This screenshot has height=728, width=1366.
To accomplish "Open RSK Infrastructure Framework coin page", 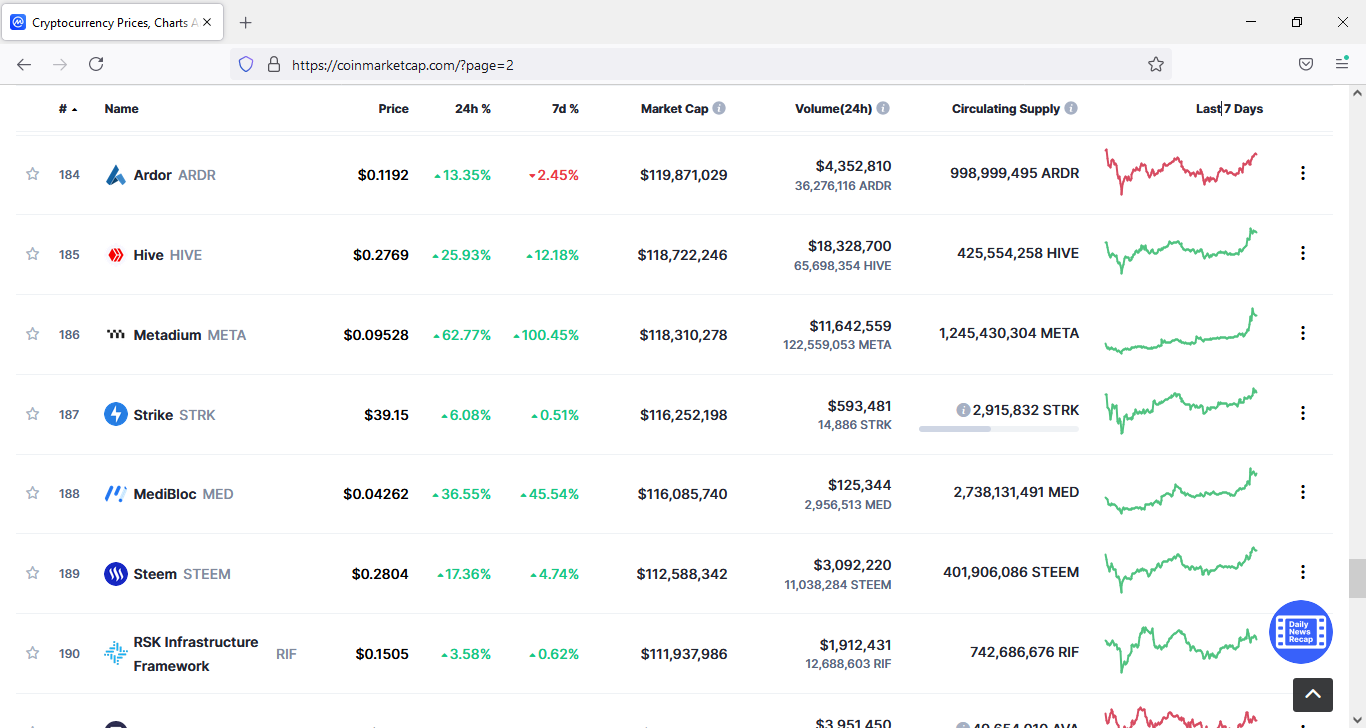I will click(x=196, y=654).
